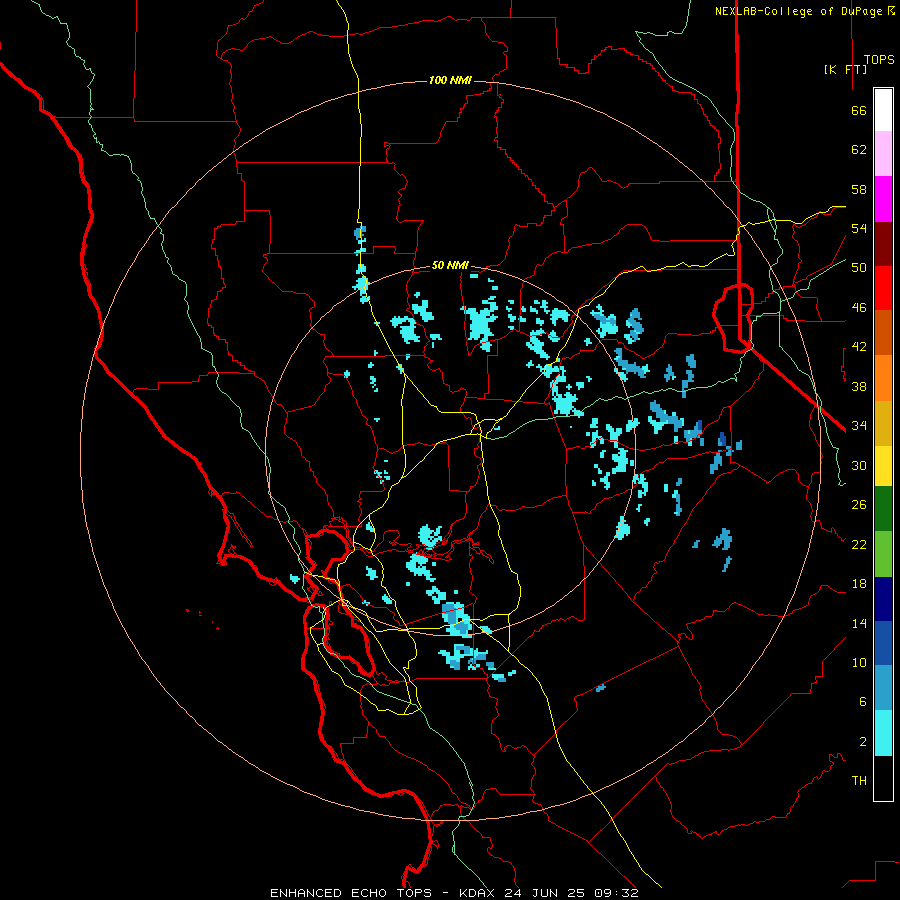Click the legend value 30
The width and height of the screenshot is (900, 900).
pos(859,465)
